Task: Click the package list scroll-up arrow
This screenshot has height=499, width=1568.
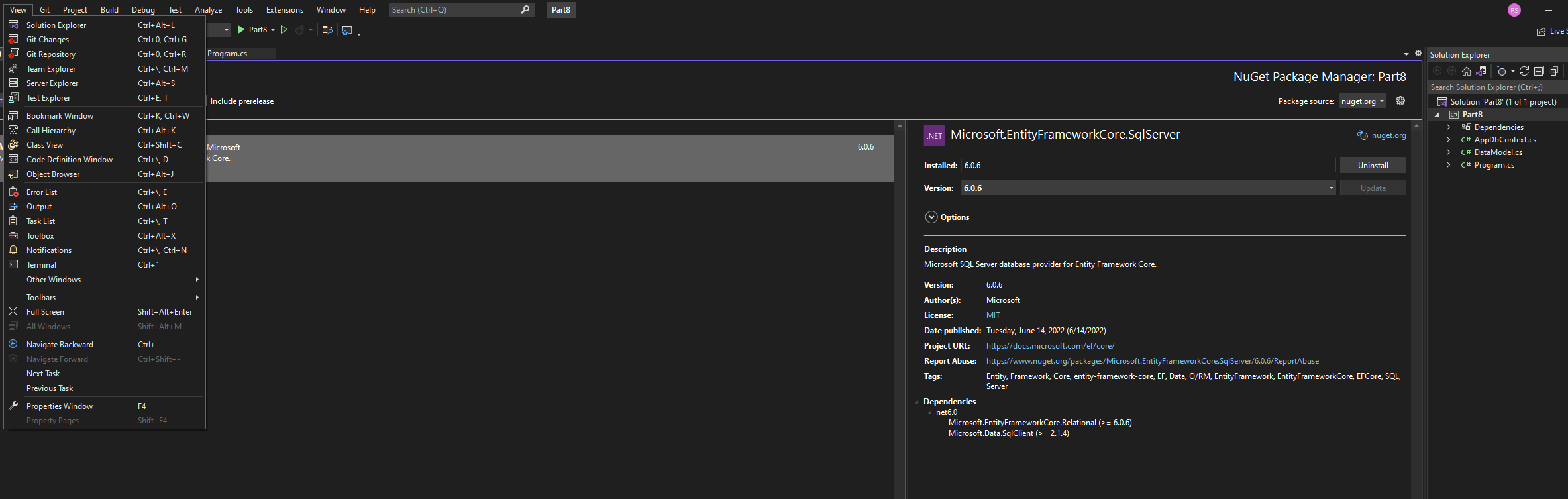Action: [900, 125]
